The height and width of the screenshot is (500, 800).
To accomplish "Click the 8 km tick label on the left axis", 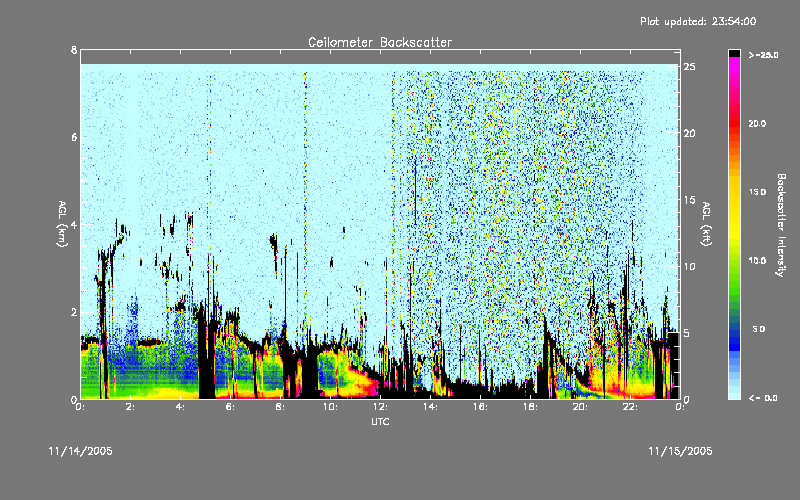I will (74, 50).
